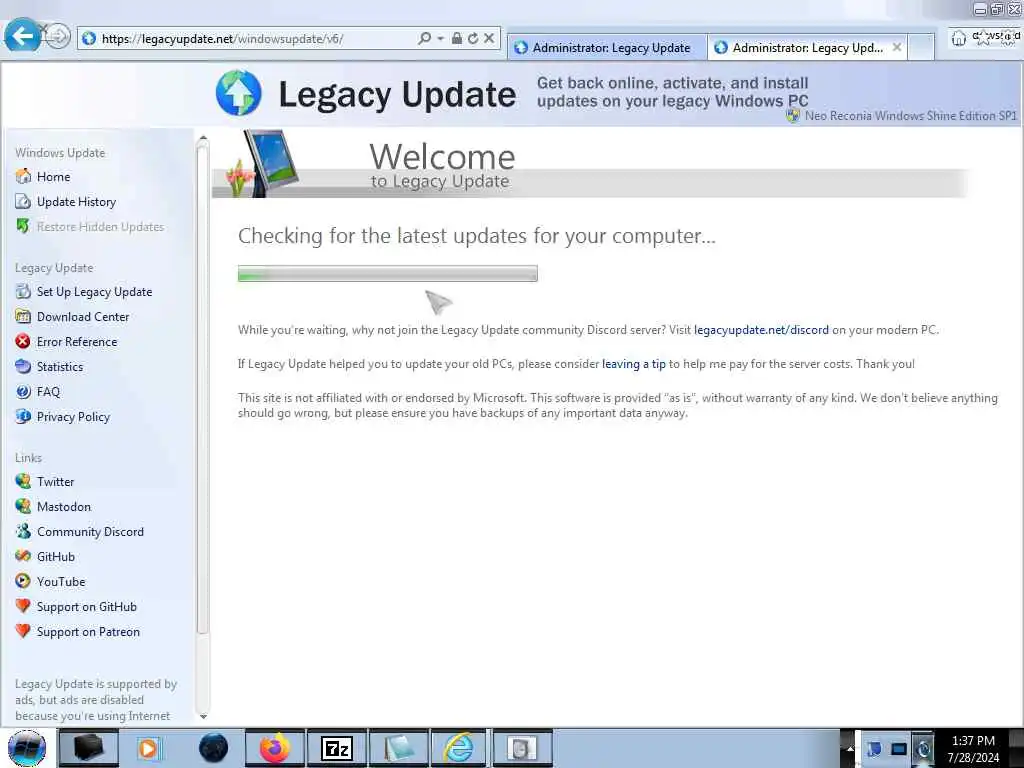Open legacyupdate.net/discord hyperlink
Screen dimensions: 1024x768
pos(761,330)
